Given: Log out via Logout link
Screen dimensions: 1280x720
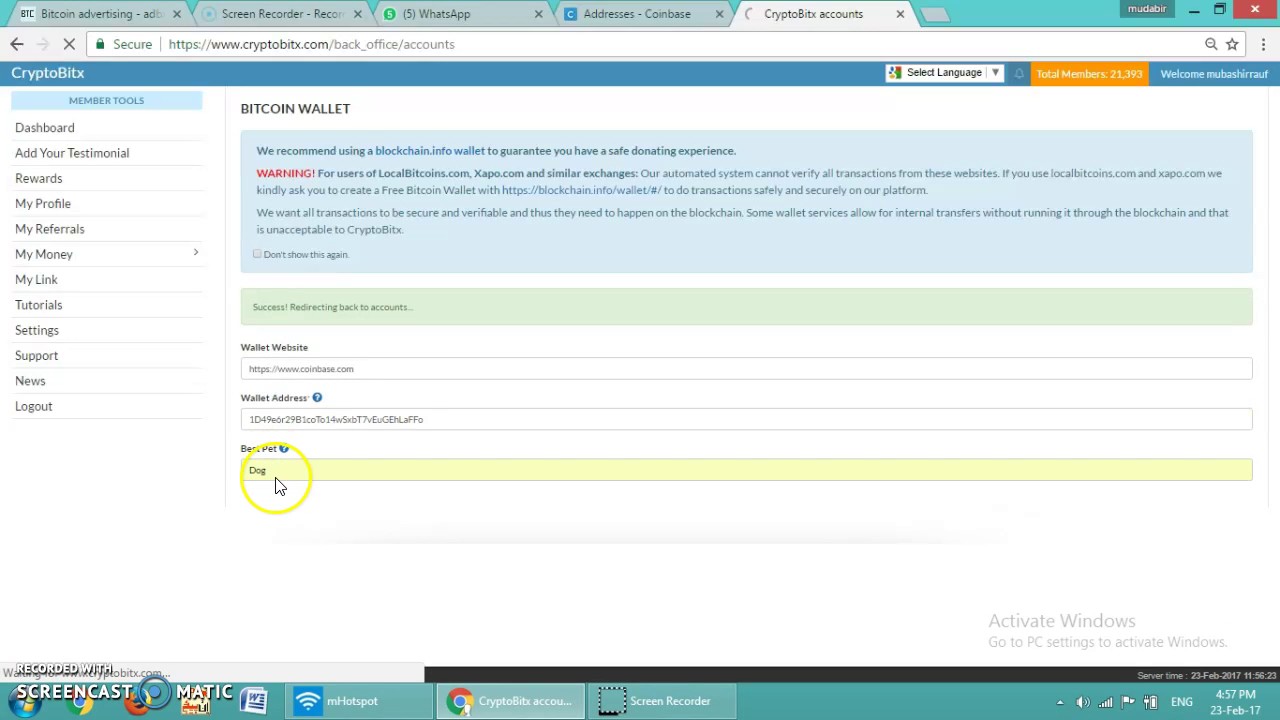Looking at the screenshot, I should (34, 406).
